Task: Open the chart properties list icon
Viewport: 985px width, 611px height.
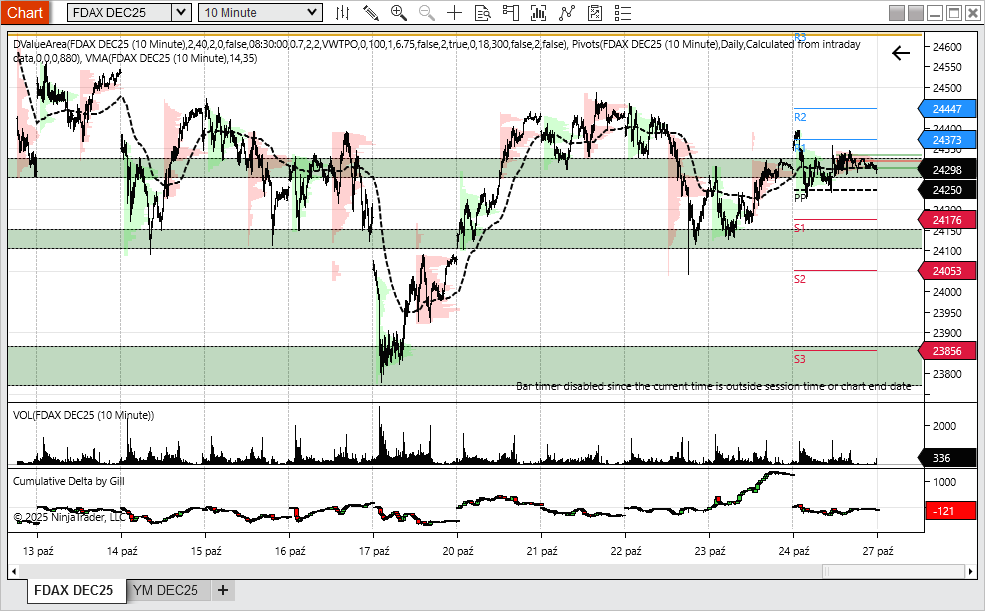Action: click(623, 13)
